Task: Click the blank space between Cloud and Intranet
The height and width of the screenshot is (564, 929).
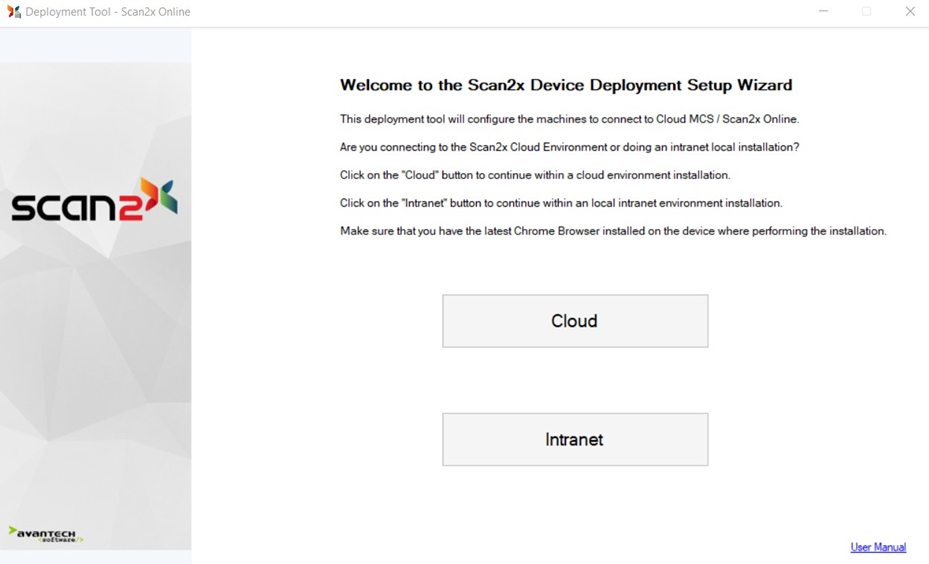Action: pyautogui.click(x=575, y=380)
